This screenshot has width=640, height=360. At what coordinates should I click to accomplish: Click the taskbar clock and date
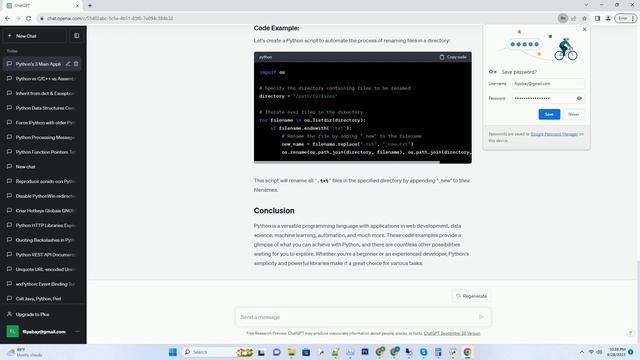point(616,352)
